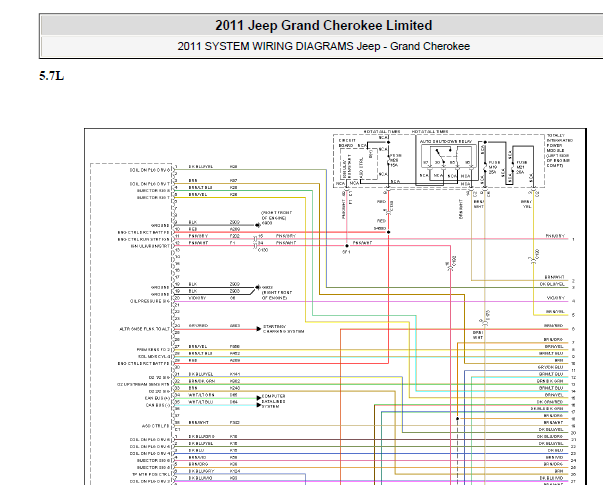The image size is (603, 485).
Task: Click the "A/SD CTRL FB" pin label
Action: 155,426
